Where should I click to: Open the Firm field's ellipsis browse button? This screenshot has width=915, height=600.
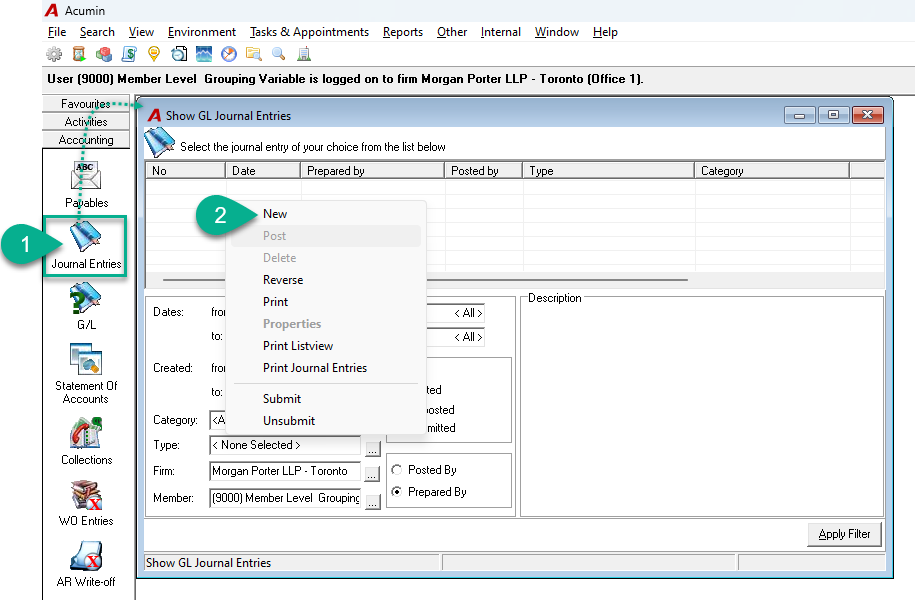(372, 474)
